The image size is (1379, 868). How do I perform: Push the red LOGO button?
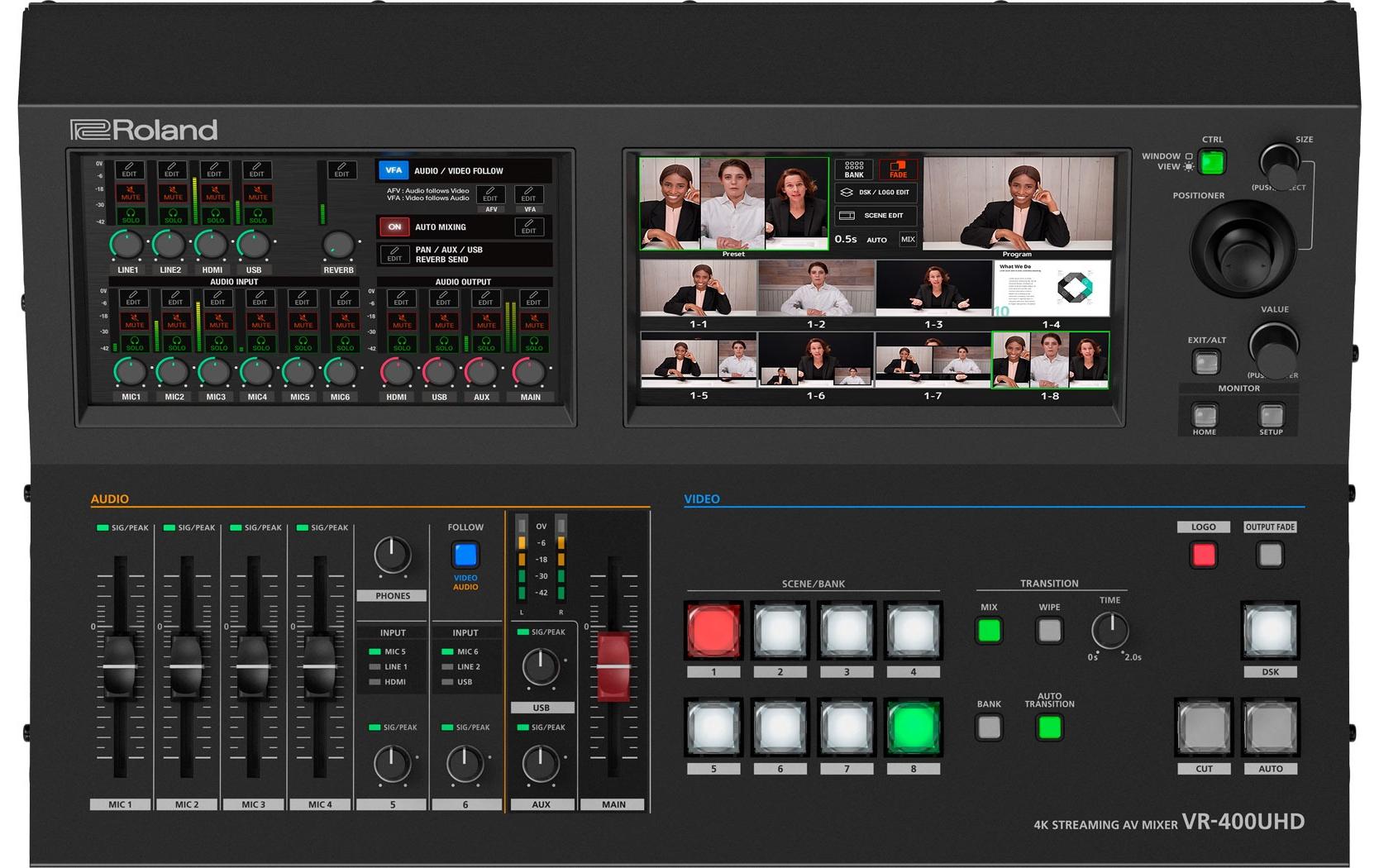(x=1204, y=554)
